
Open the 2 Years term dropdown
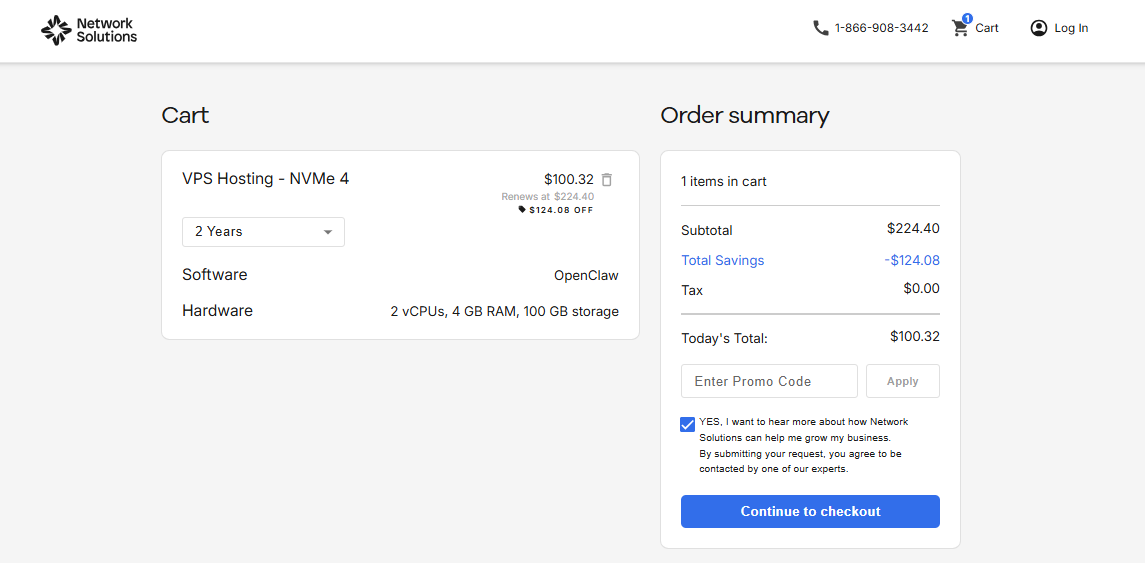pyautogui.click(x=263, y=231)
